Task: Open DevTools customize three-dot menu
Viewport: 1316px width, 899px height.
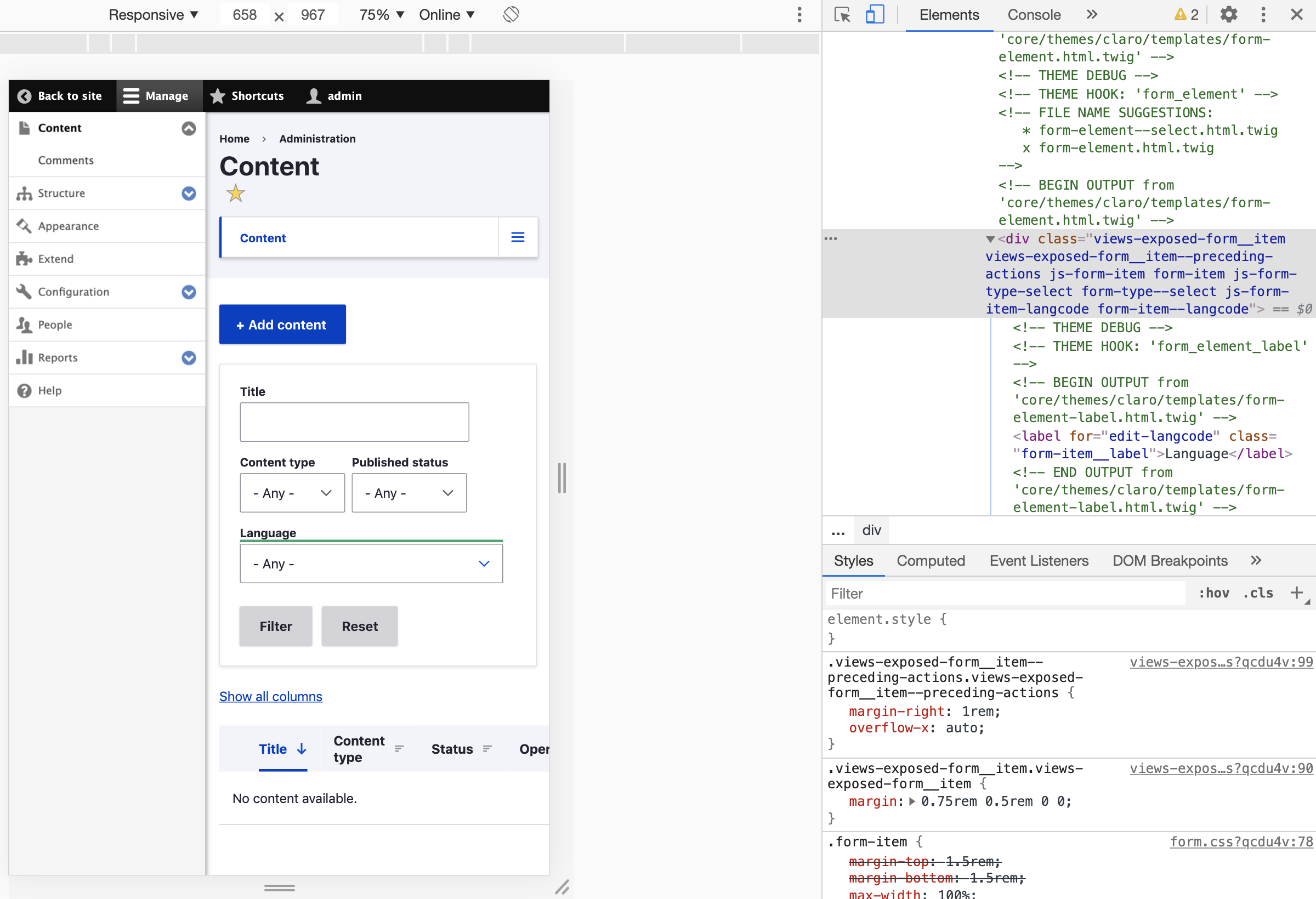Action: click(1263, 15)
